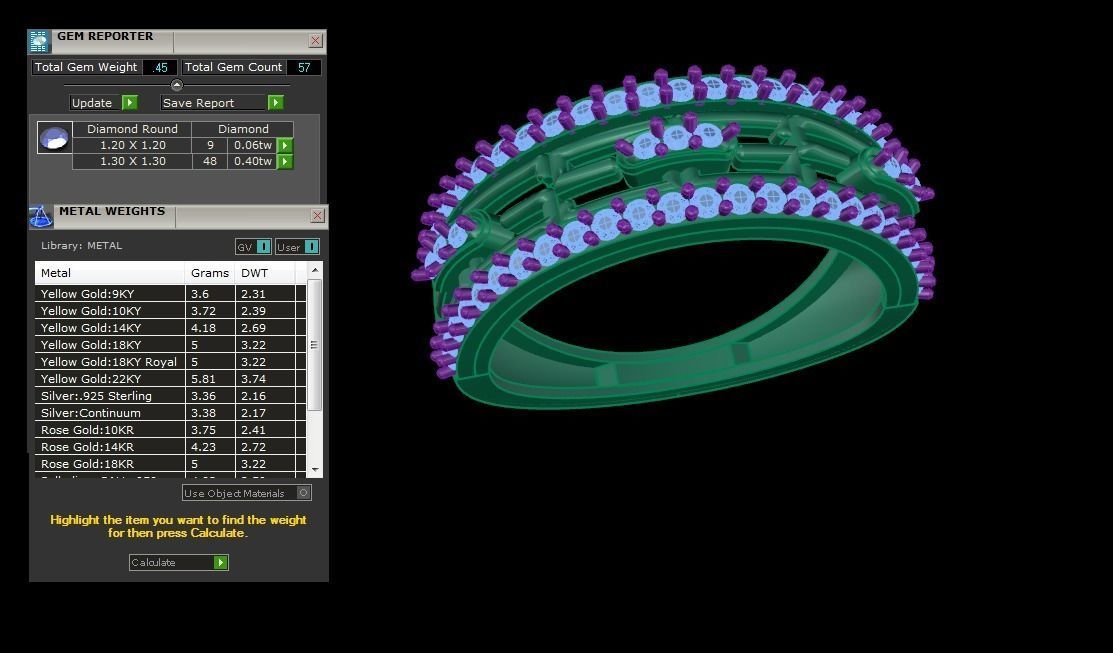
Task: Click the DWT value "2.16"
Action: [253, 396]
